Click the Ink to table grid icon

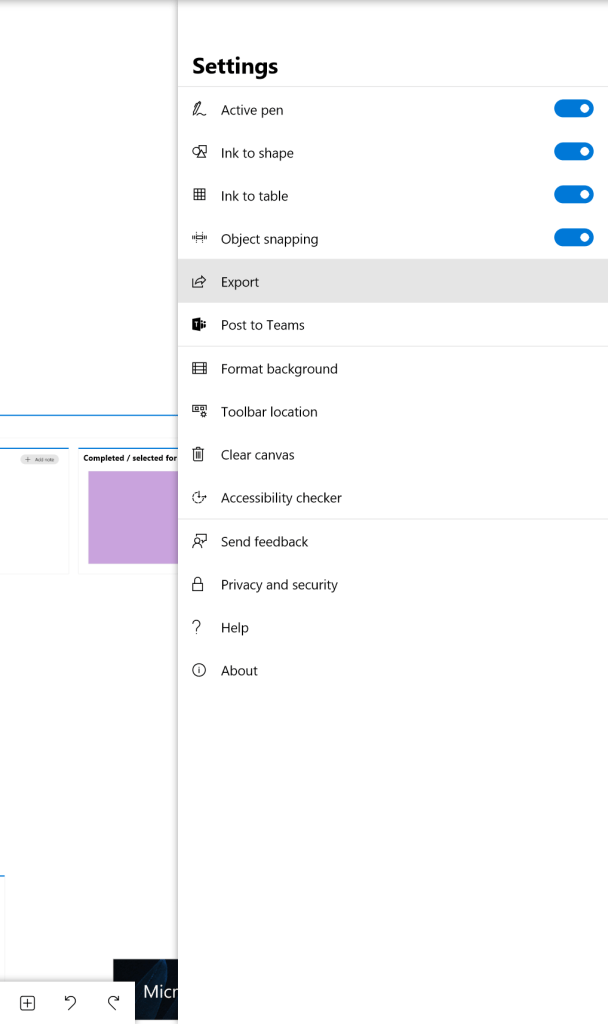(199, 196)
